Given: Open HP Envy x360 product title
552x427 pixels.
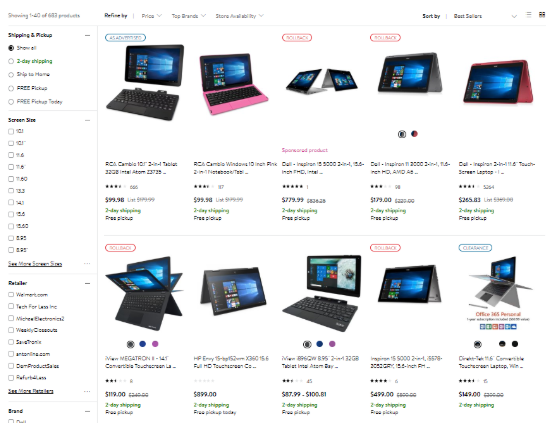Looking at the screenshot, I should coord(231,362).
